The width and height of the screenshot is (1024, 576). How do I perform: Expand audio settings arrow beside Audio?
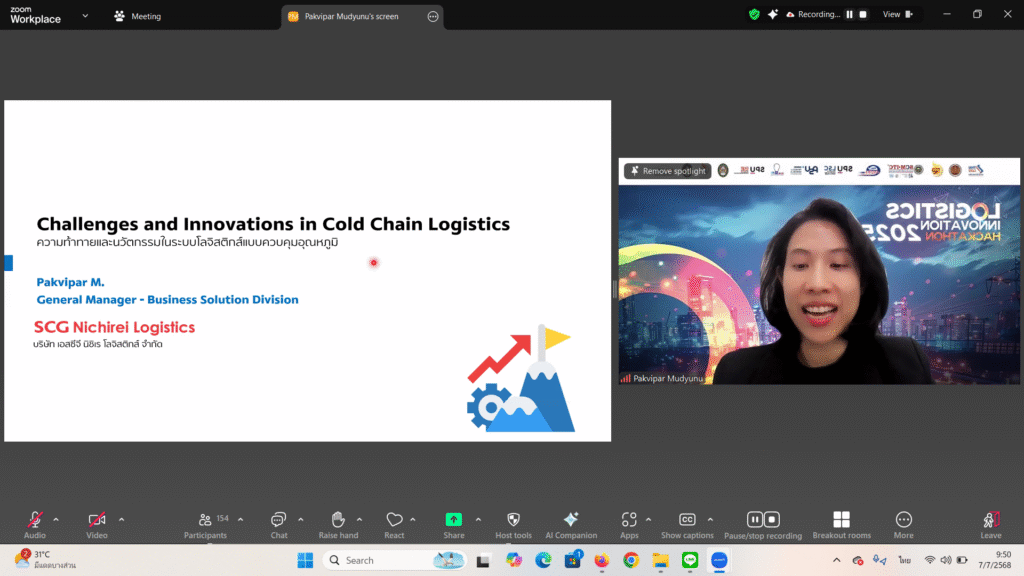[x=56, y=520]
